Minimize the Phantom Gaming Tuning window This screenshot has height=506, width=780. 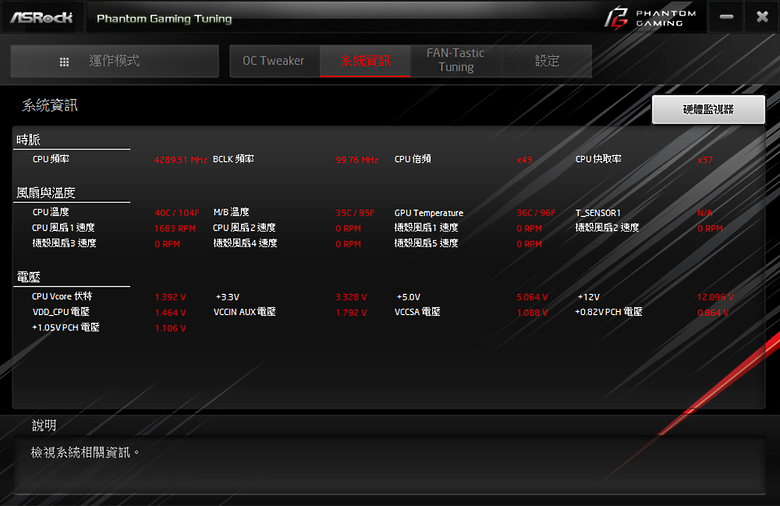[x=726, y=17]
